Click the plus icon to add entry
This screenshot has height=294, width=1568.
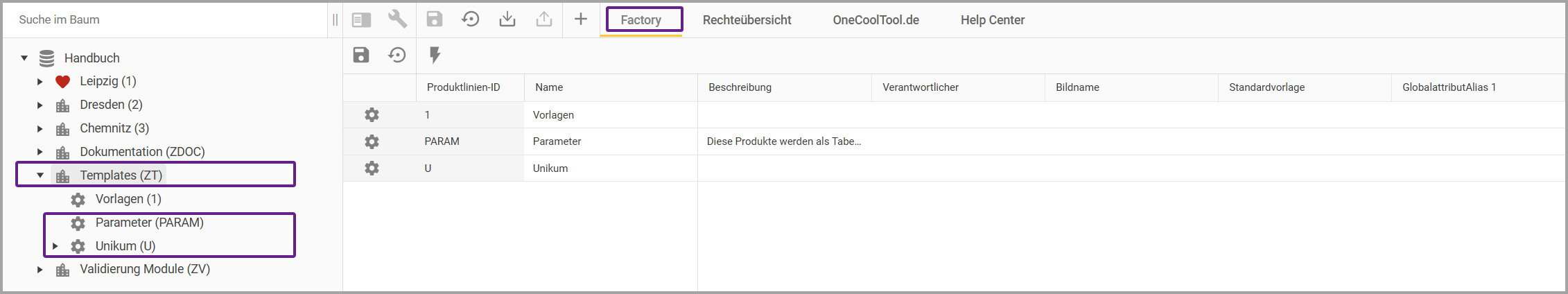tap(581, 19)
